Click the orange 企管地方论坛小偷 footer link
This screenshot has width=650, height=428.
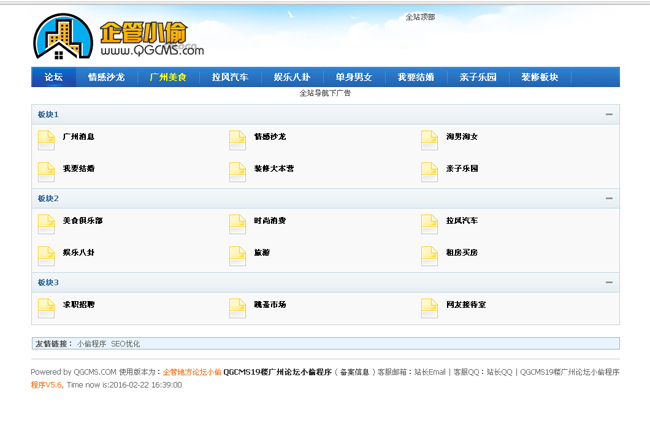(192, 372)
